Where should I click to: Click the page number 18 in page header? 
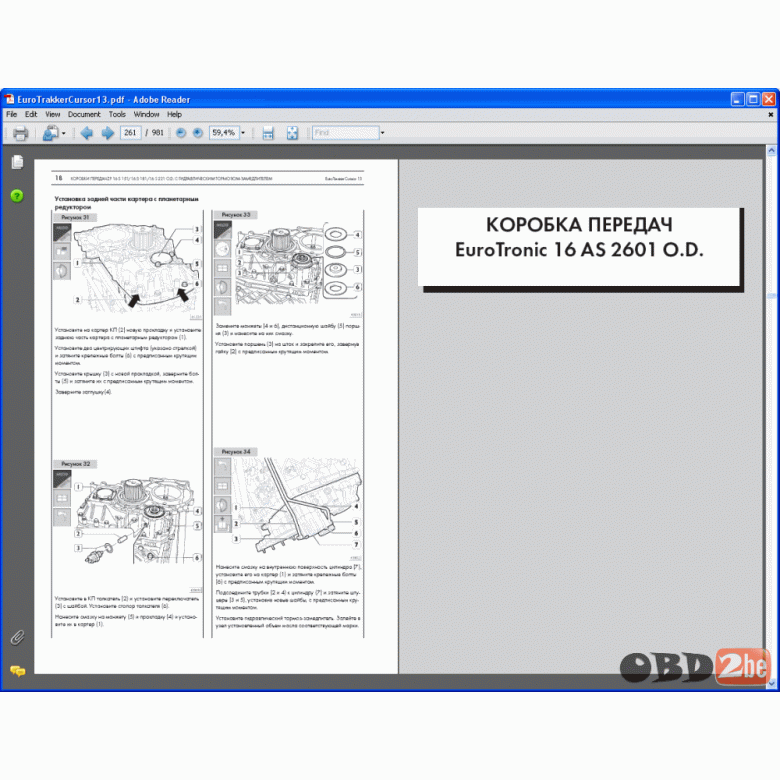coord(59,178)
